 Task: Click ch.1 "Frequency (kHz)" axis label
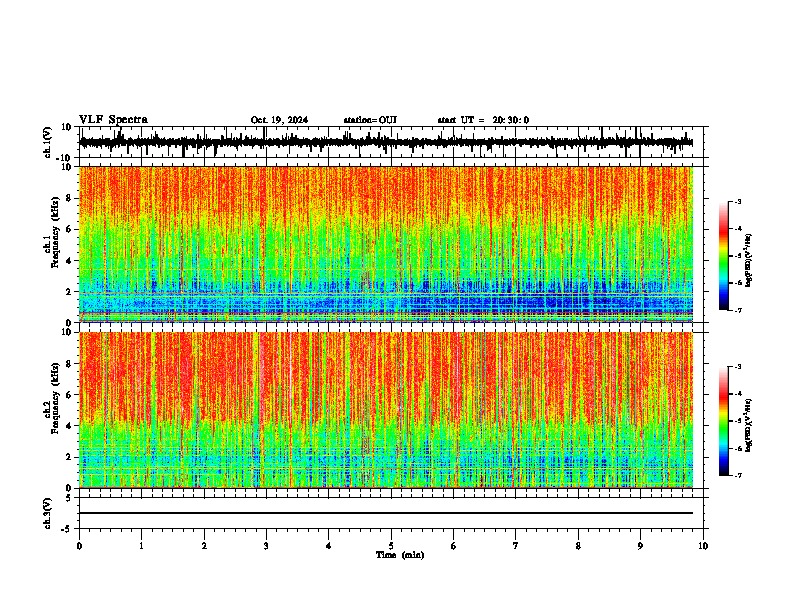tap(55, 232)
